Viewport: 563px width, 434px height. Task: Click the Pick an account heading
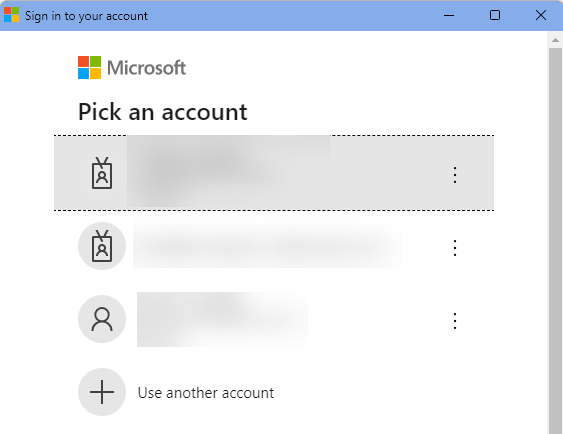pos(163,112)
